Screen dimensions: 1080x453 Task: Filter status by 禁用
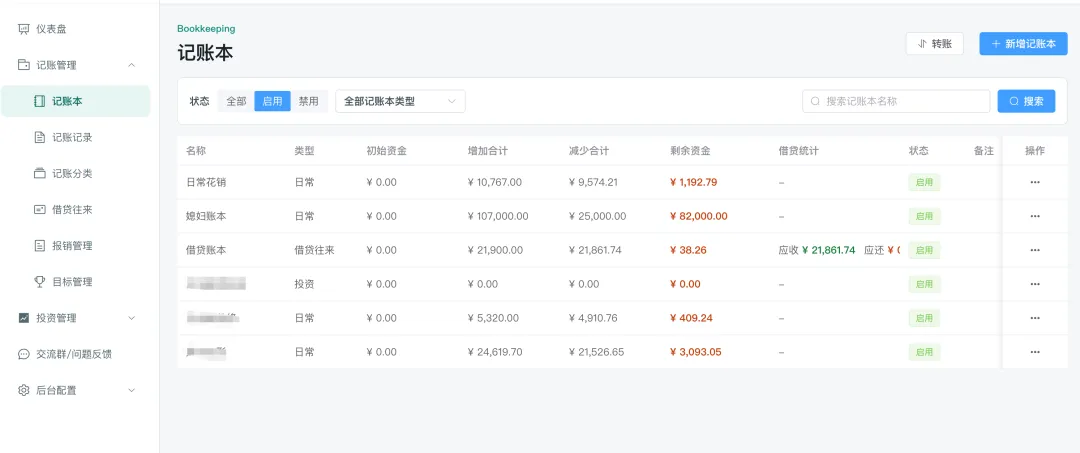point(309,101)
